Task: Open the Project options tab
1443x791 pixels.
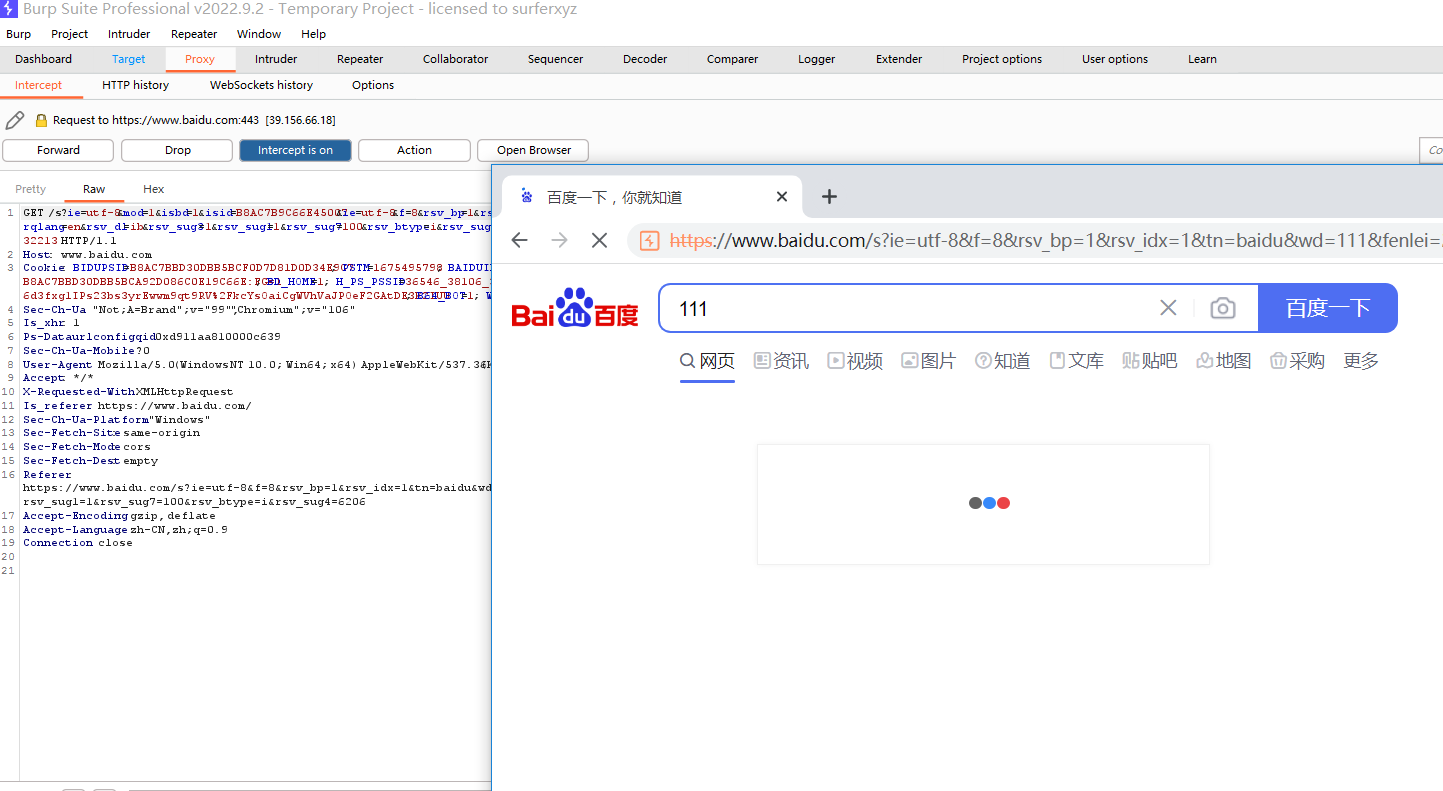Action: [x=1002, y=59]
